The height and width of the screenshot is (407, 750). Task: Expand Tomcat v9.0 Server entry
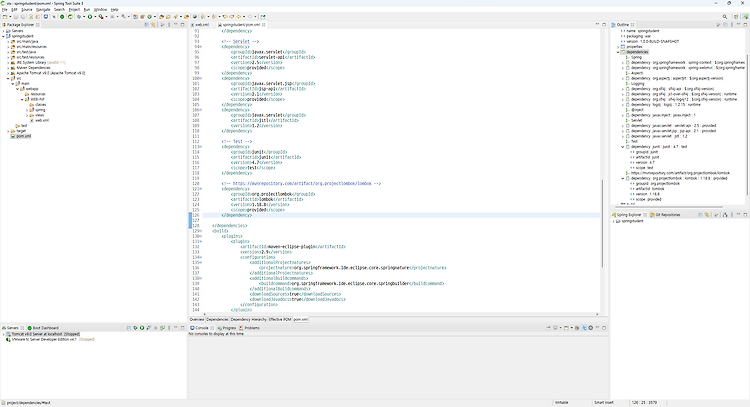tap(4, 334)
